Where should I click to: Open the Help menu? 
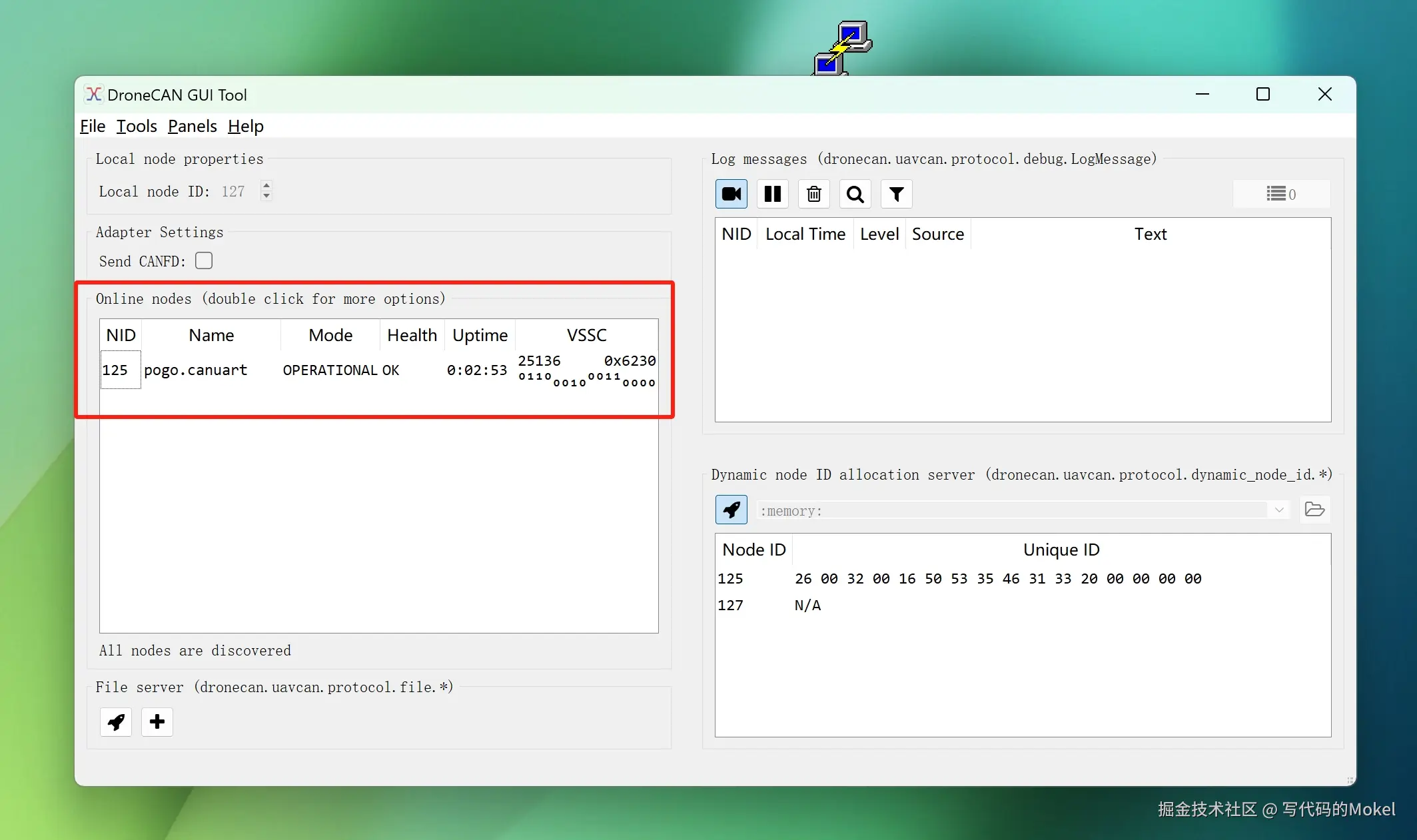[245, 127]
